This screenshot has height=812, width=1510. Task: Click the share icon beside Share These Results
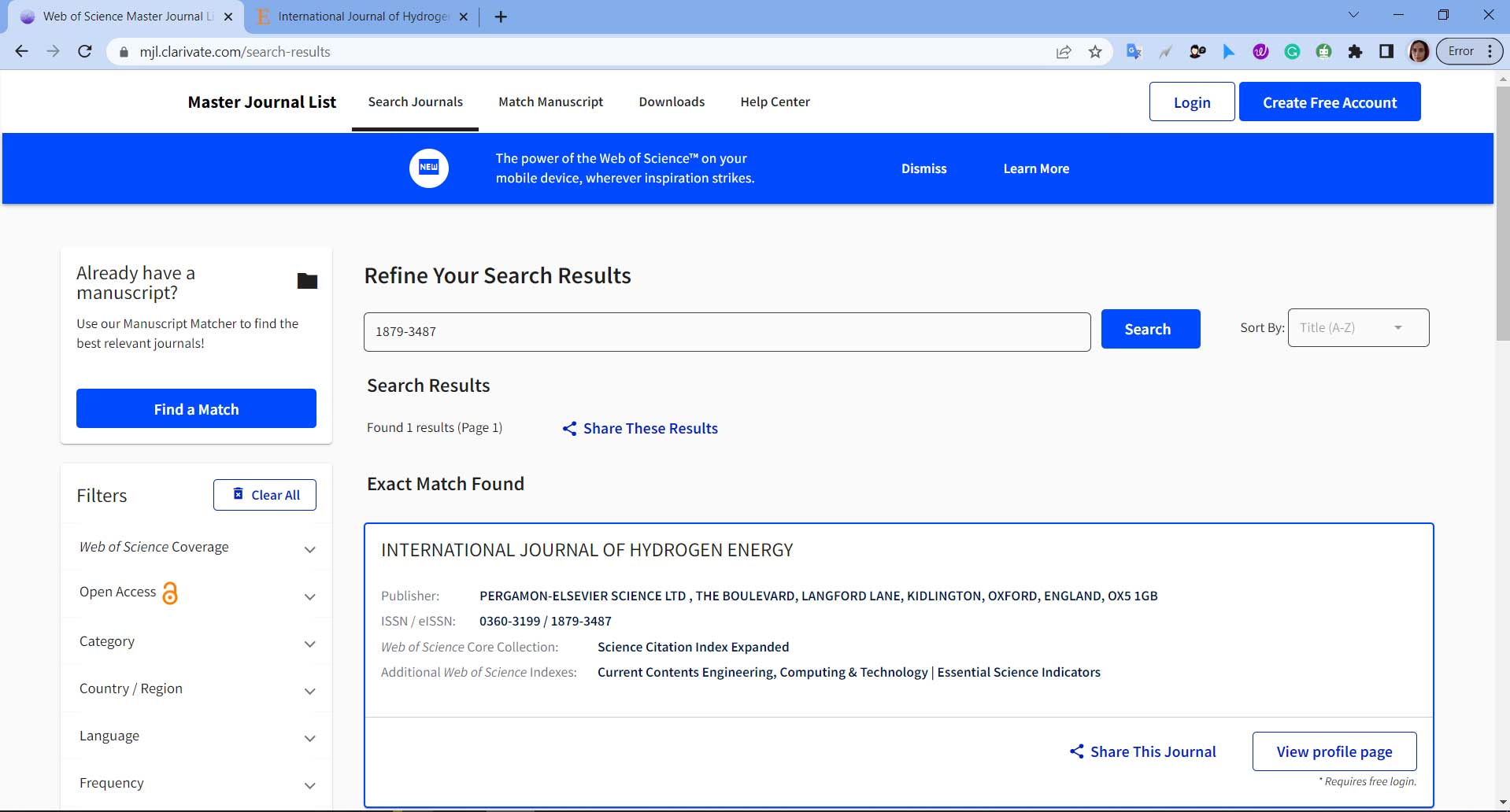point(569,429)
